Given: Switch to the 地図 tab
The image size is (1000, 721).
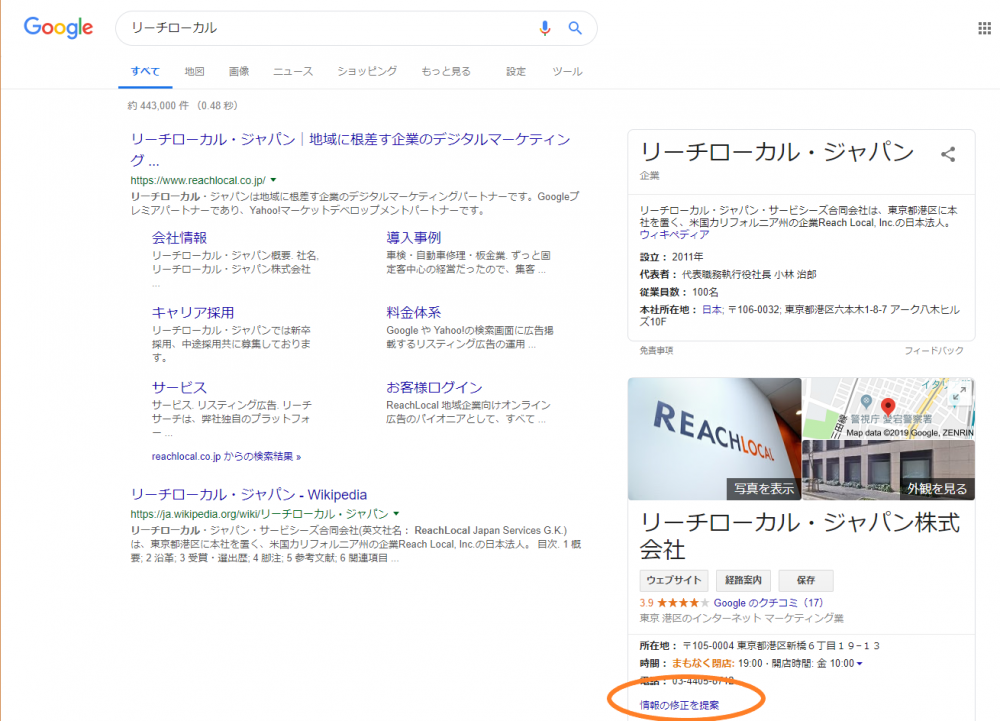Looking at the screenshot, I should [x=195, y=71].
